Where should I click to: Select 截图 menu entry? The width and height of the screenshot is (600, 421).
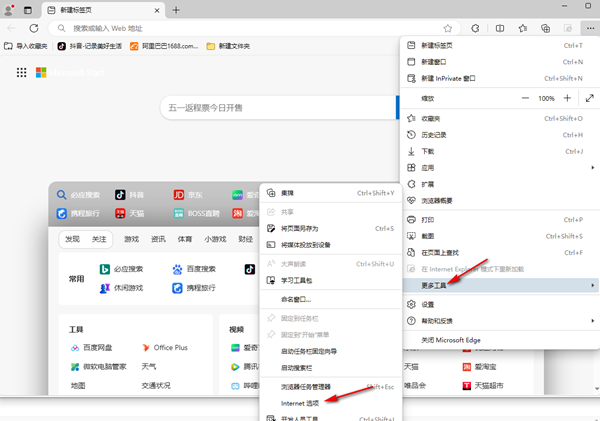click(x=500, y=237)
